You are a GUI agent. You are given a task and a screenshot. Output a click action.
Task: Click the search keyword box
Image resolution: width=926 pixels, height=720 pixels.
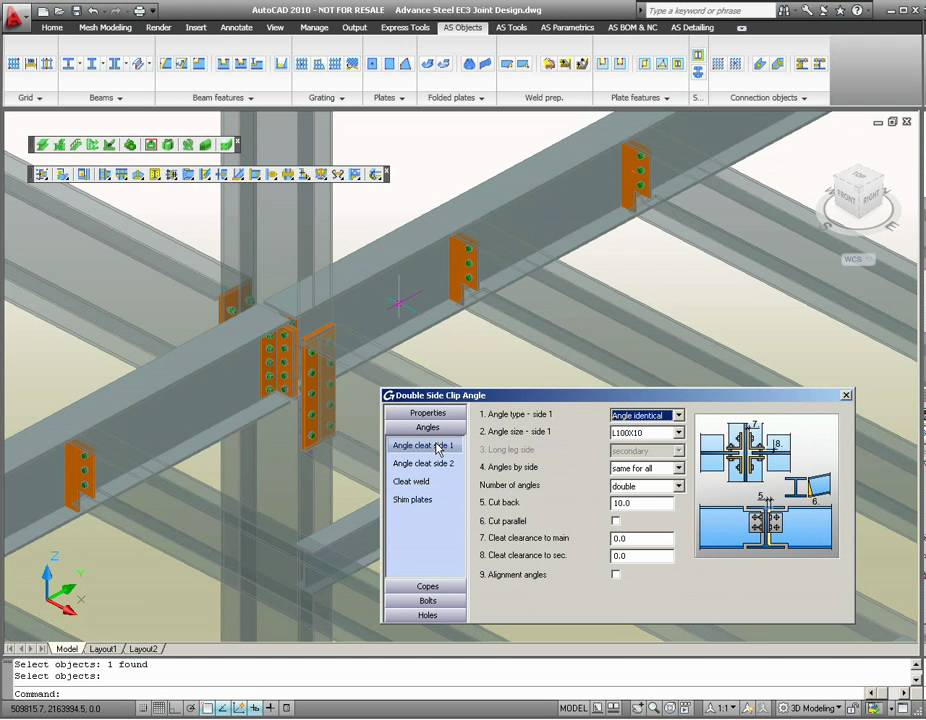[710, 11]
